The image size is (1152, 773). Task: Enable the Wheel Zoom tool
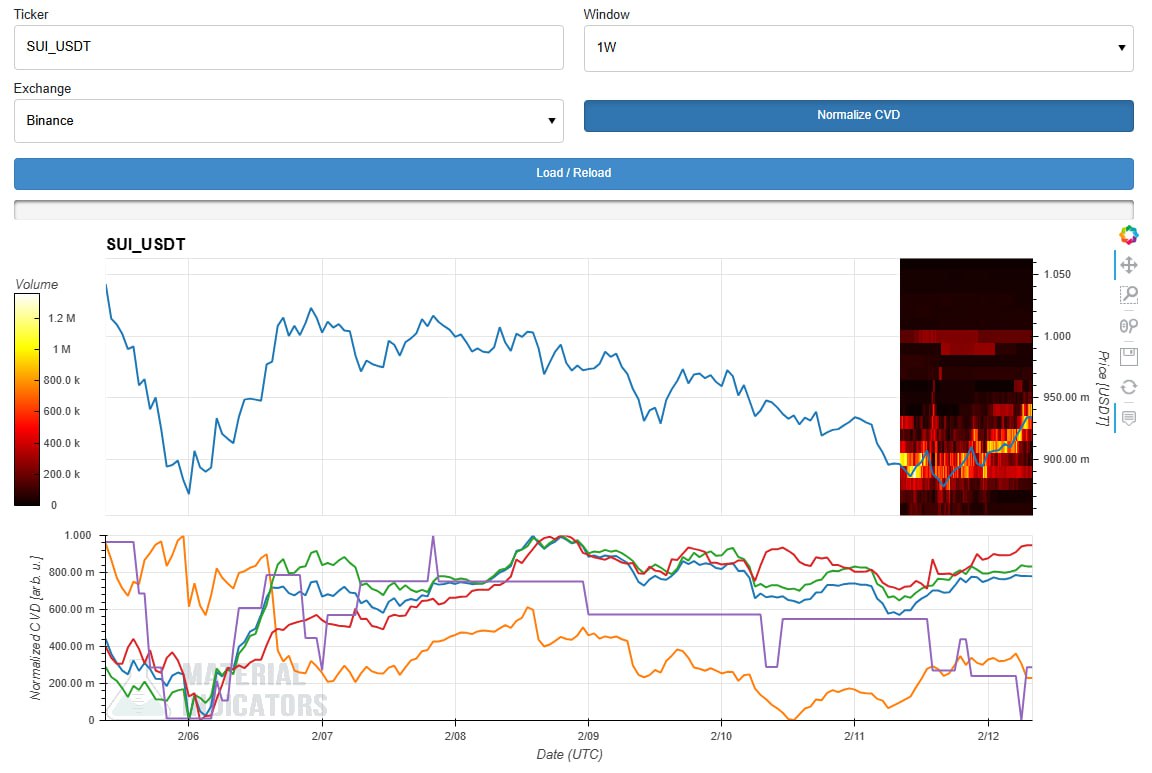pyautogui.click(x=1128, y=326)
